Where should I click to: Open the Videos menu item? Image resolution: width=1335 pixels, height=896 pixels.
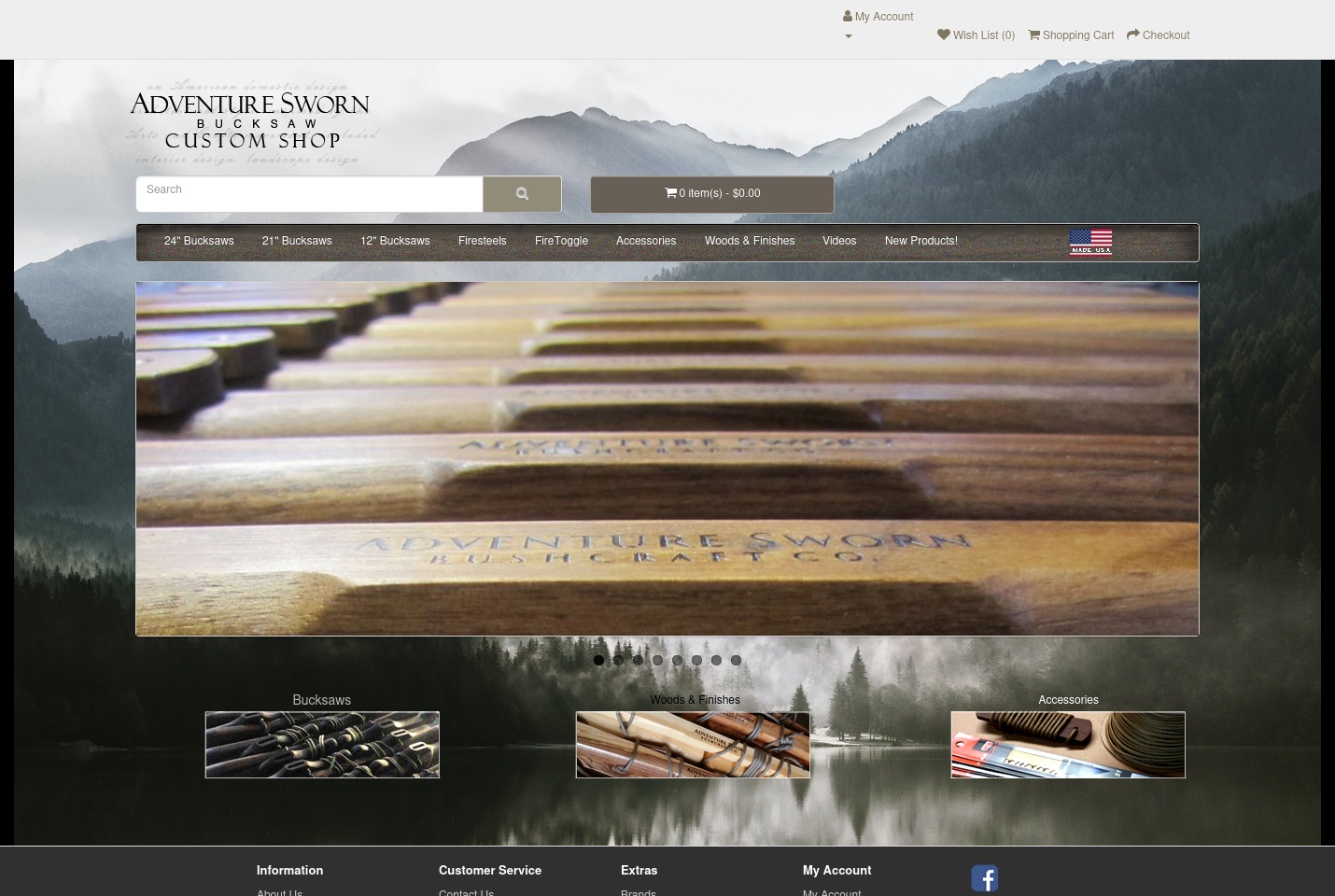pyautogui.click(x=839, y=241)
